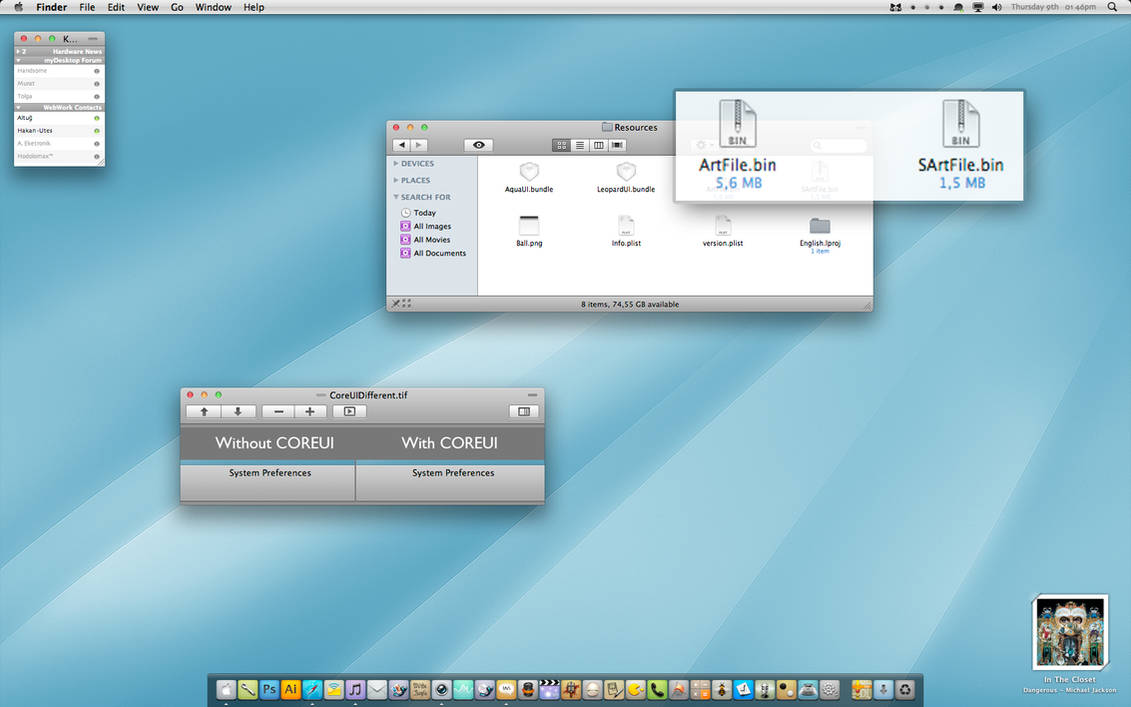Open AquaUI.bundle in Resources window
The image size is (1131, 707).
click(529, 177)
